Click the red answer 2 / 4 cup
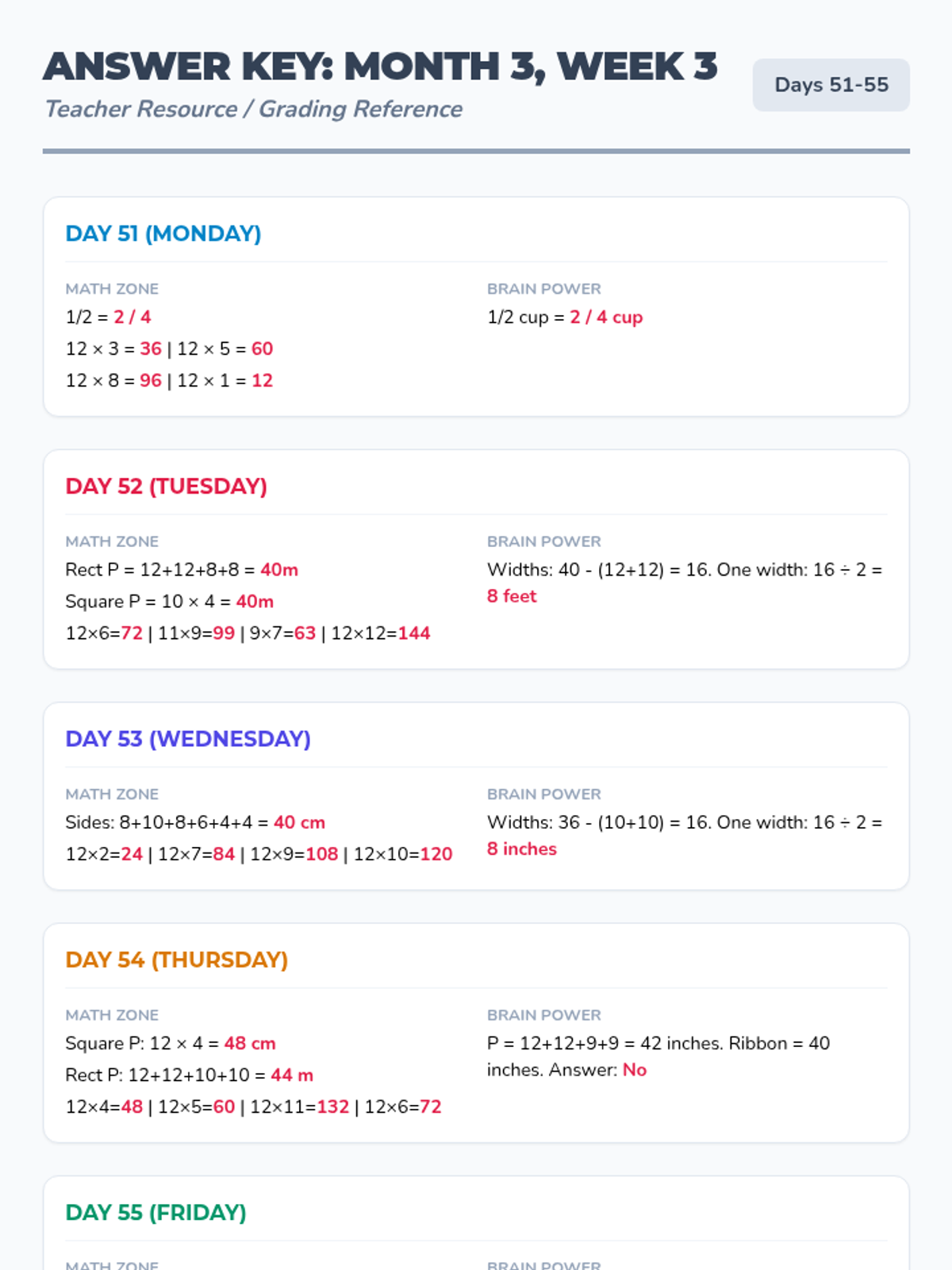952x1270 pixels. 606,317
